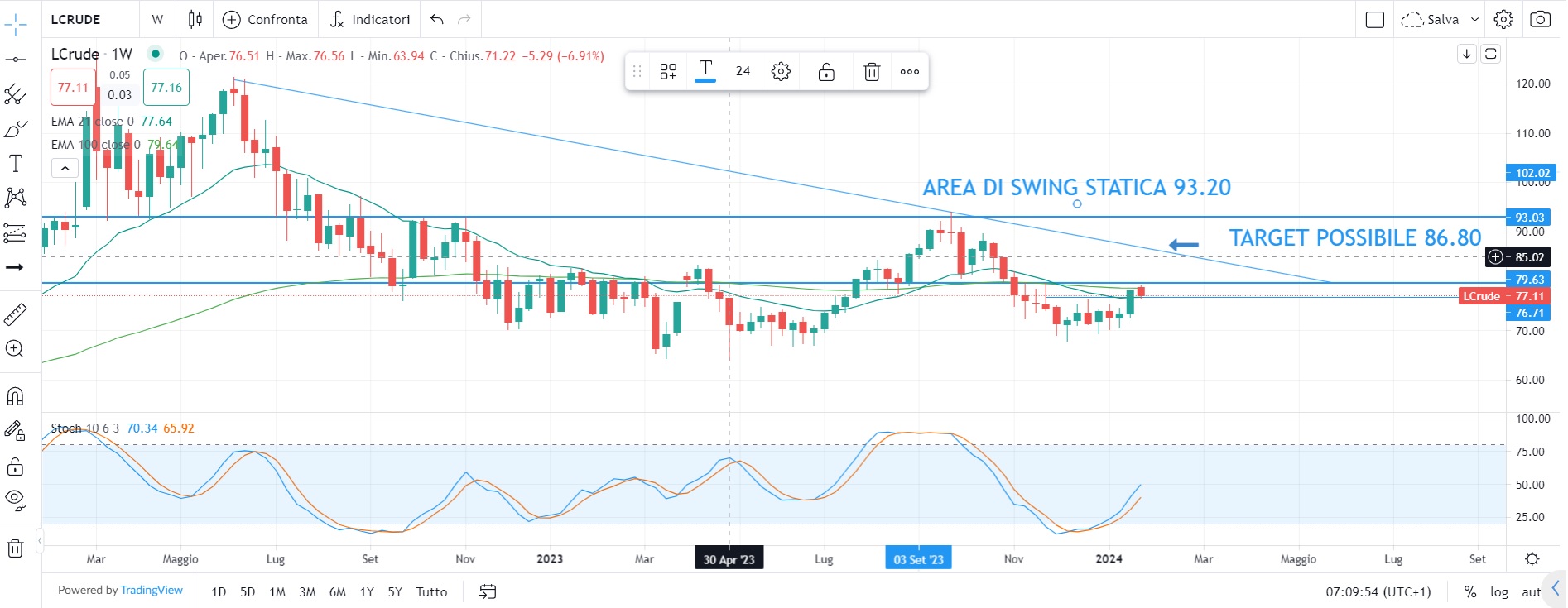
Task: Open the Indicatori panel
Action: click(369, 19)
